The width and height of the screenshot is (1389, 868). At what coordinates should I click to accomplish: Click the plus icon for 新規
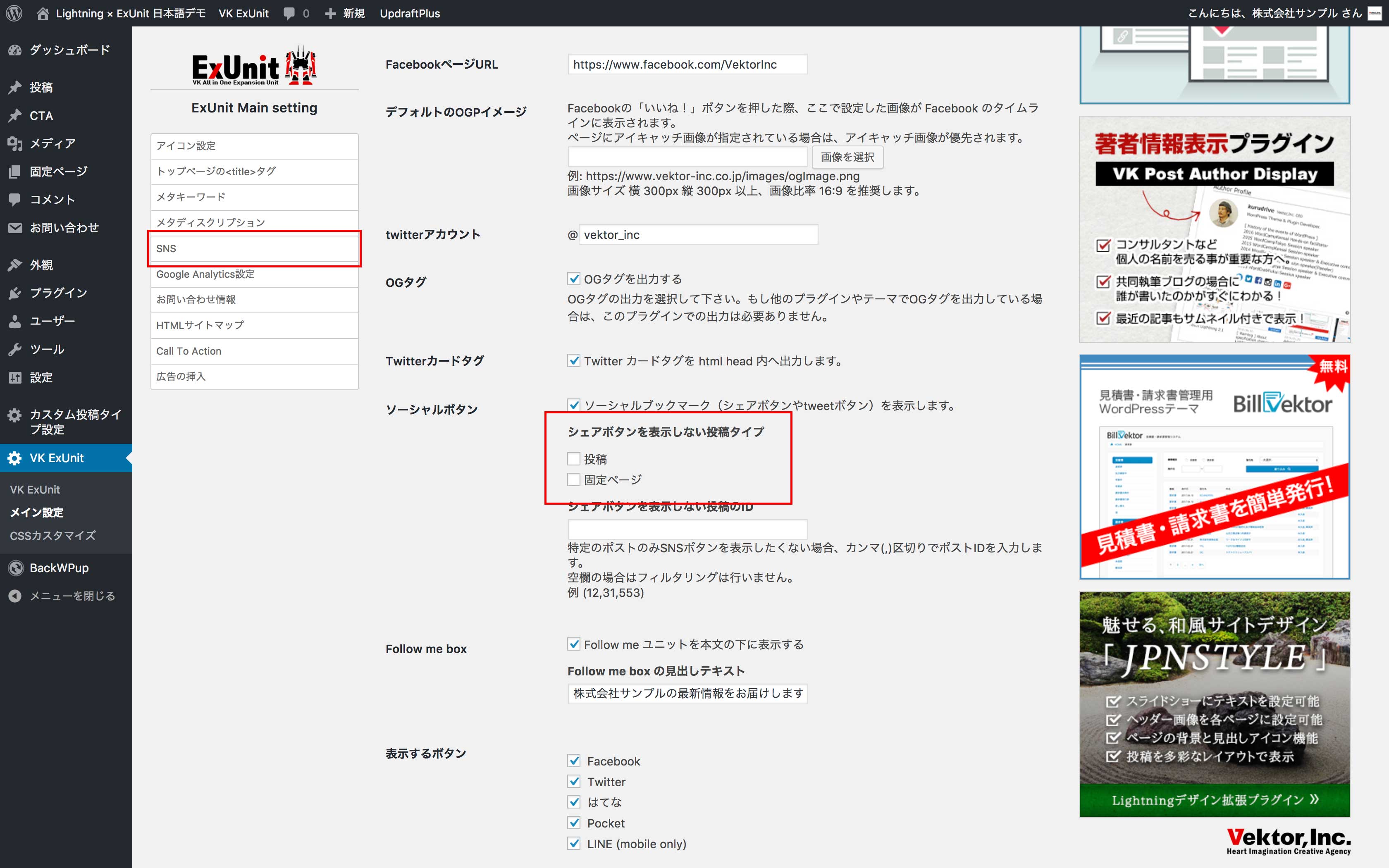click(330, 13)
